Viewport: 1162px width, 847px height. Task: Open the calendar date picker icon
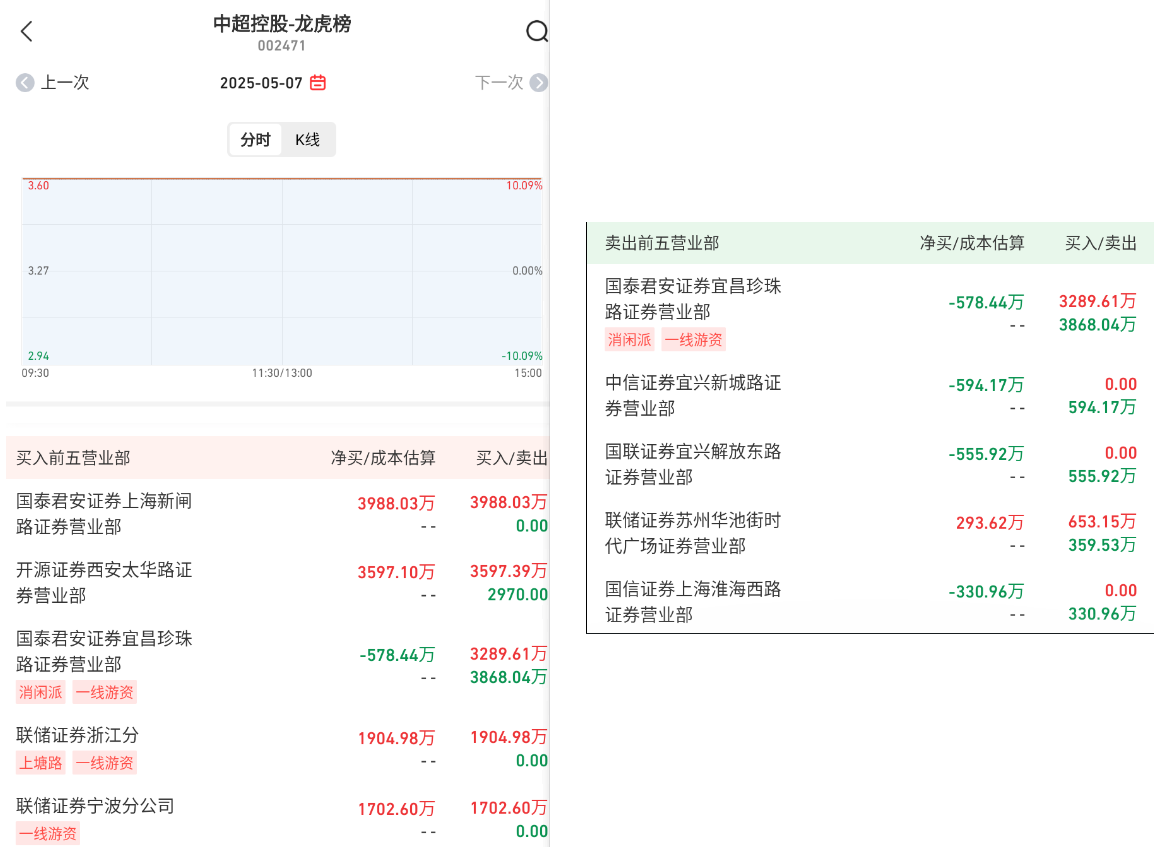(x=318, y=83)
